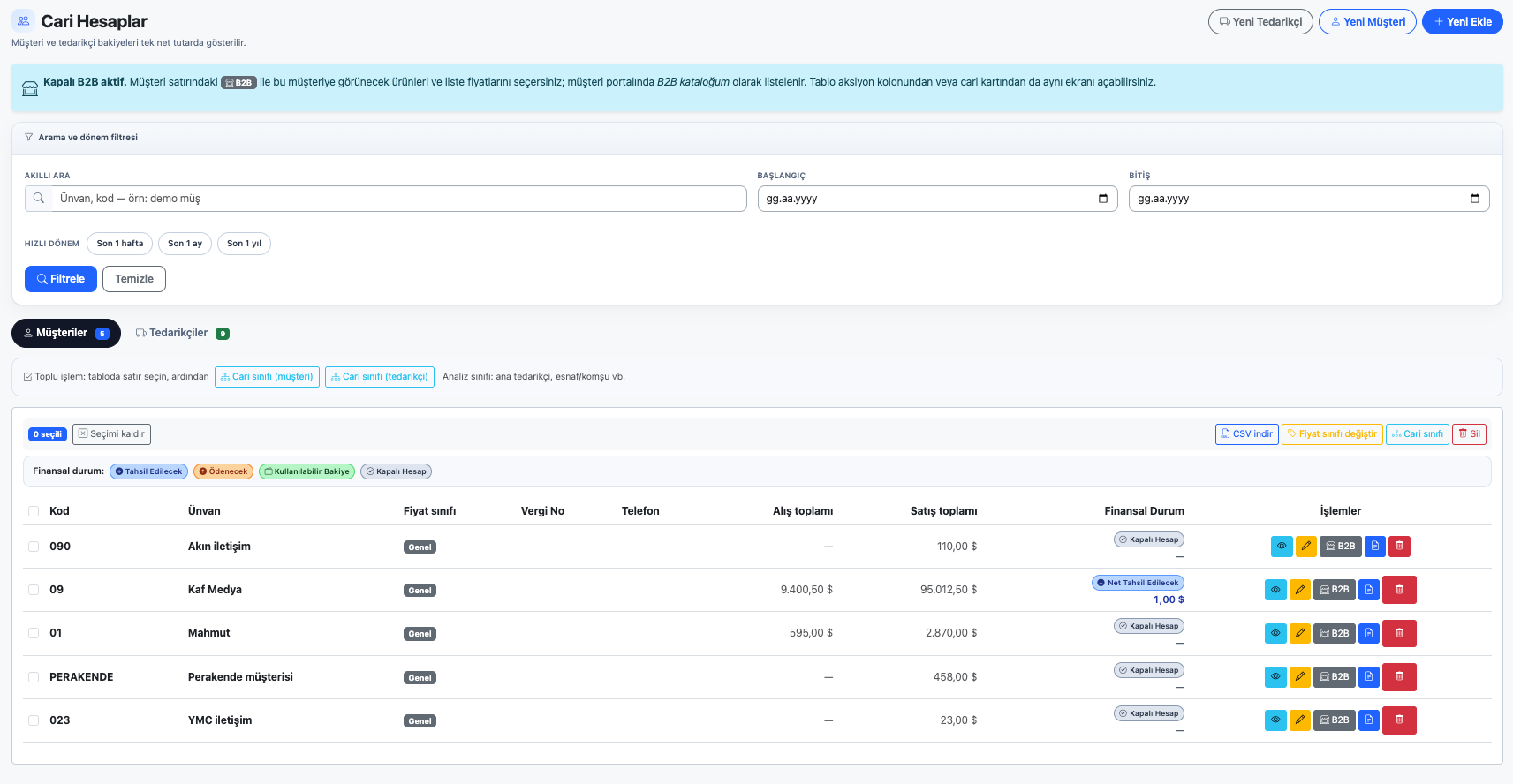Check the row checkbox for code 090
Viewport: 1513px width, 784px height.
coord(34,547)
